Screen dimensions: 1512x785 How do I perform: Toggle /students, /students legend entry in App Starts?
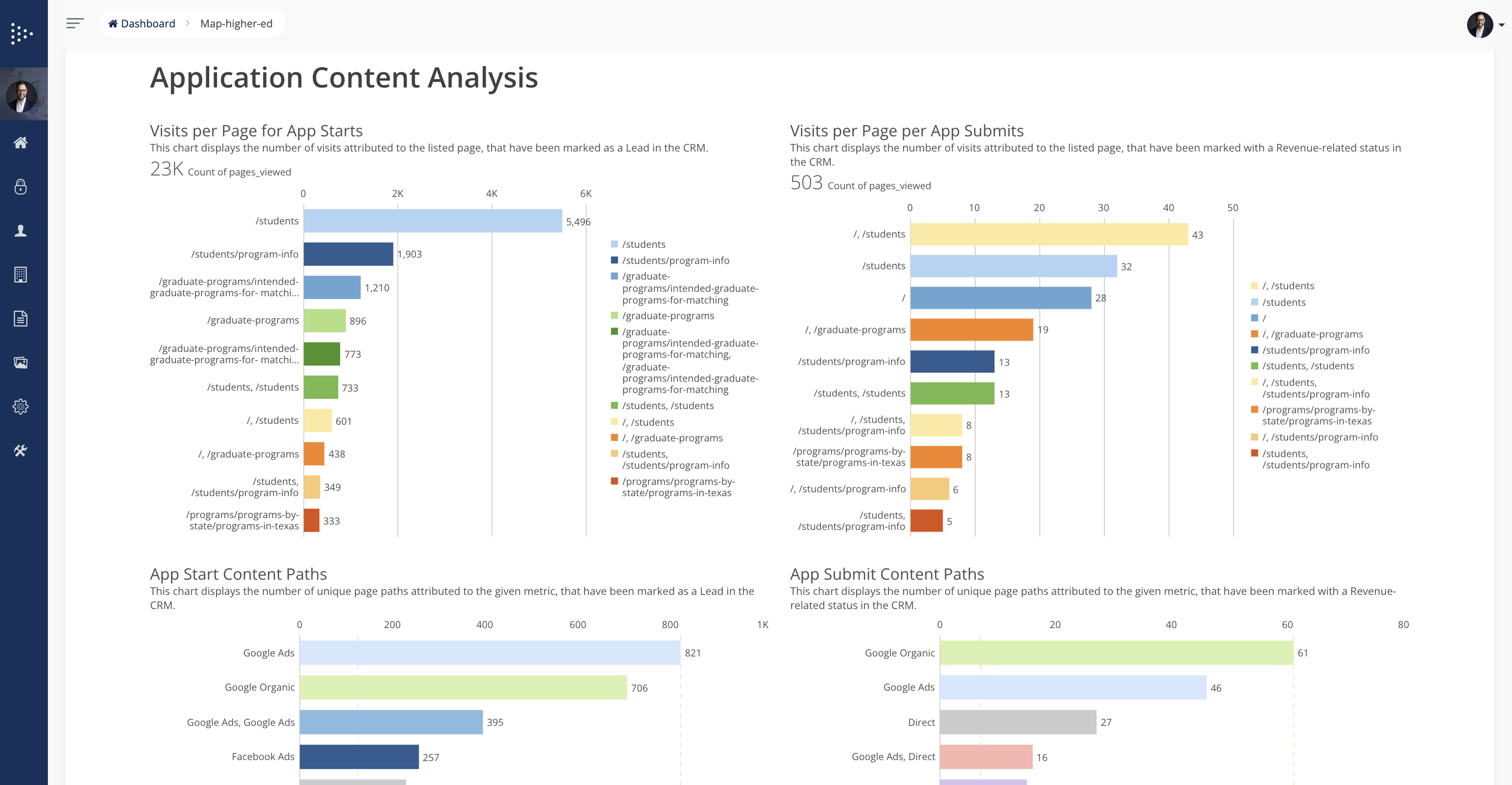(662, 406)
